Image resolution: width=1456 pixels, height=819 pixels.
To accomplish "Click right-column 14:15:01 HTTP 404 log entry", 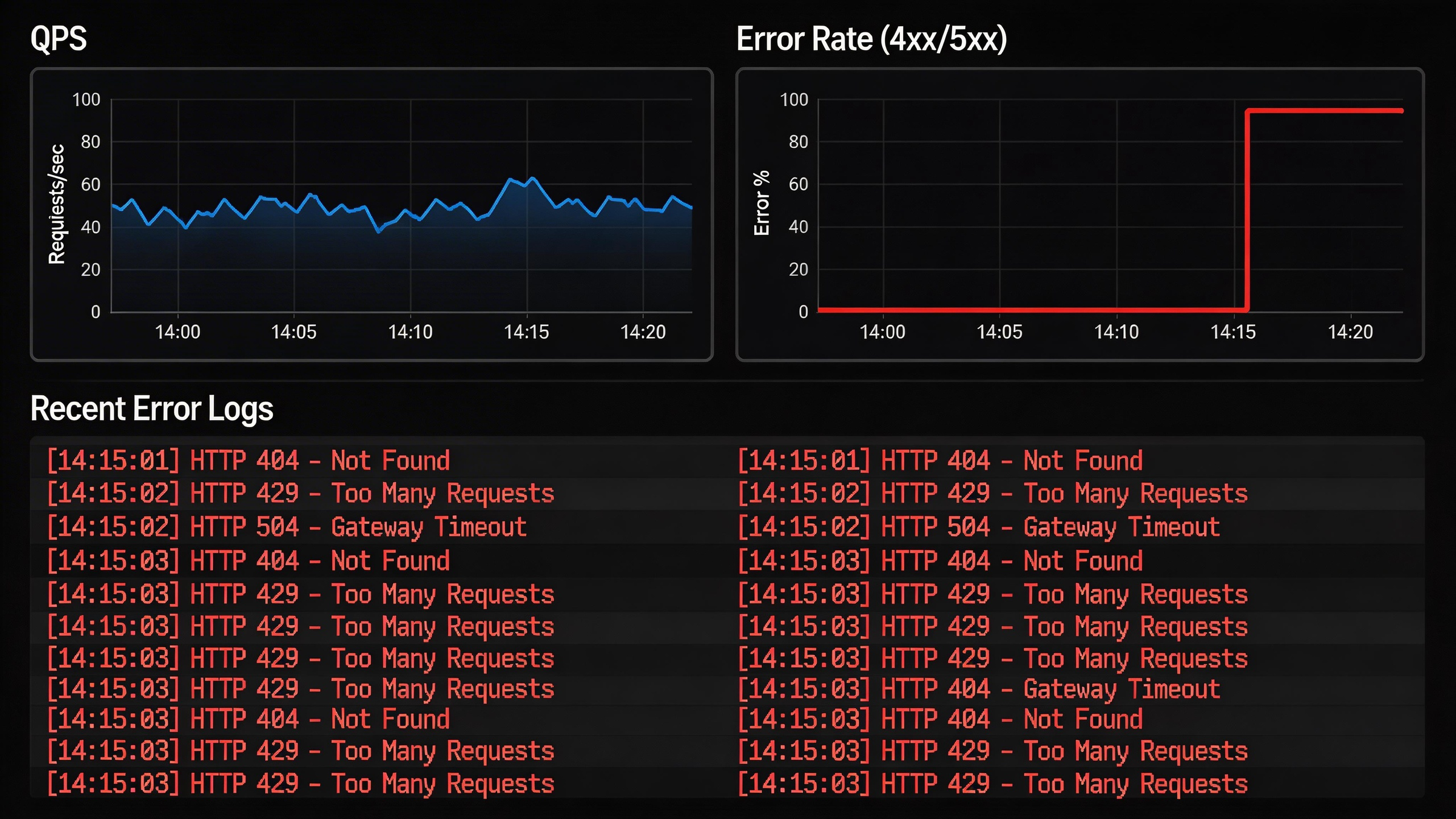I will coord(940,461).
